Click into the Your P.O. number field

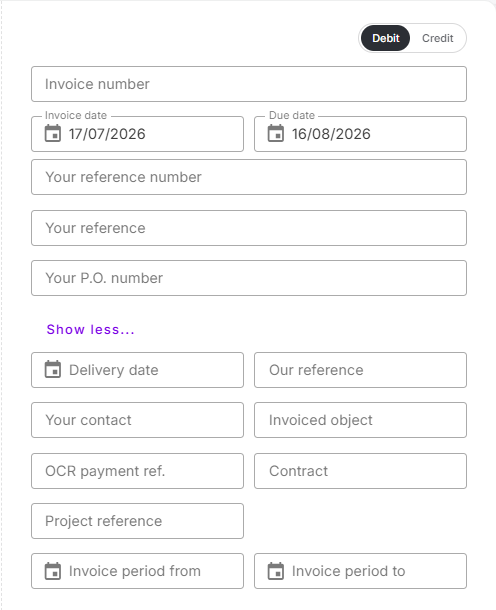249,278
